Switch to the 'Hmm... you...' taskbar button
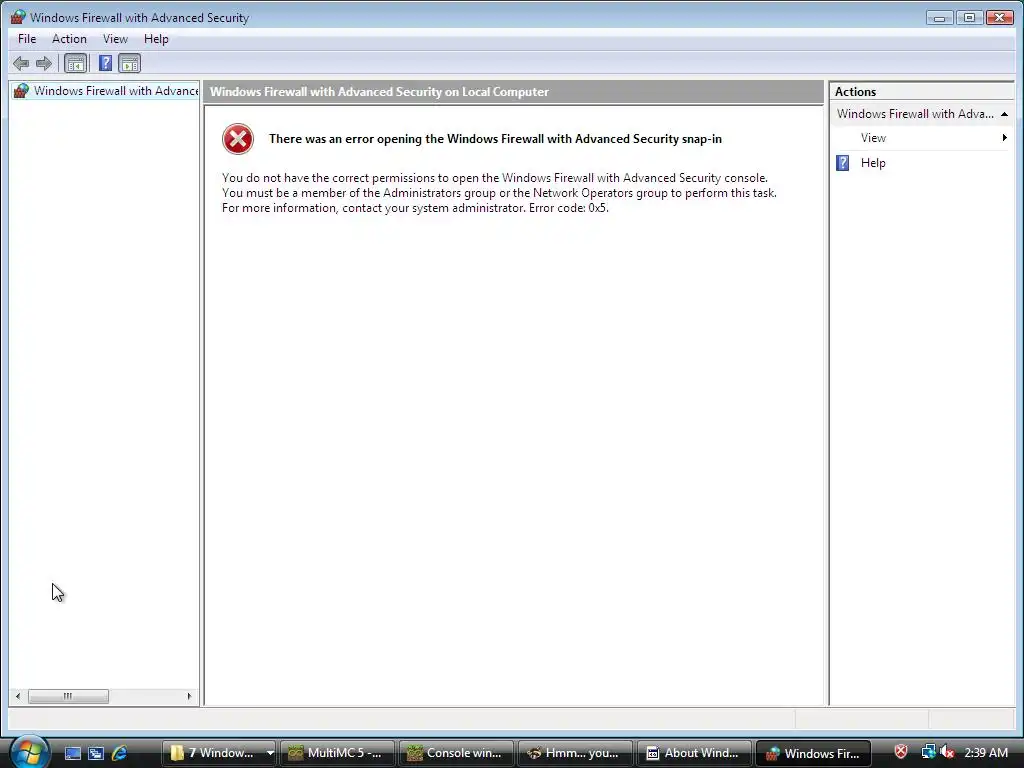The image size is (1024, 768). point(575,753)
